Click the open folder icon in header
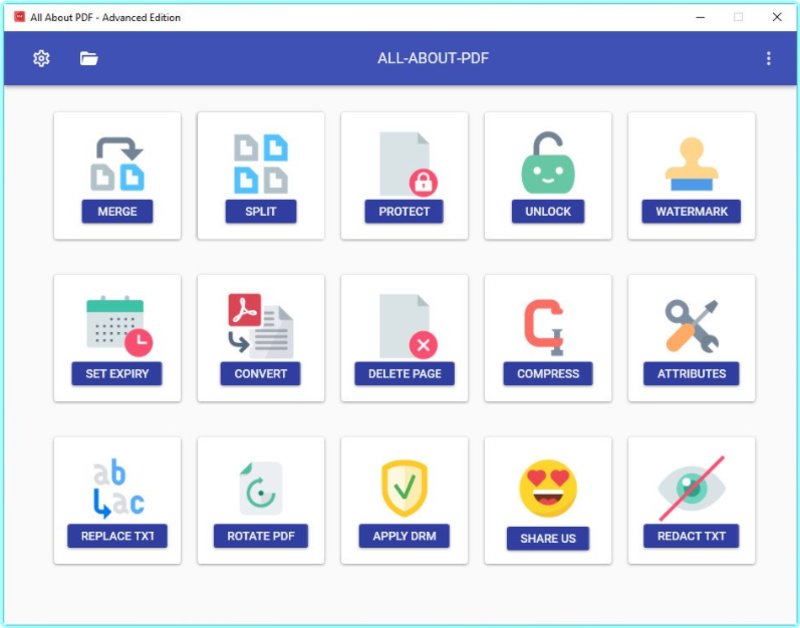This screenshot has width=800, height=628. click(x=89, y=58)
